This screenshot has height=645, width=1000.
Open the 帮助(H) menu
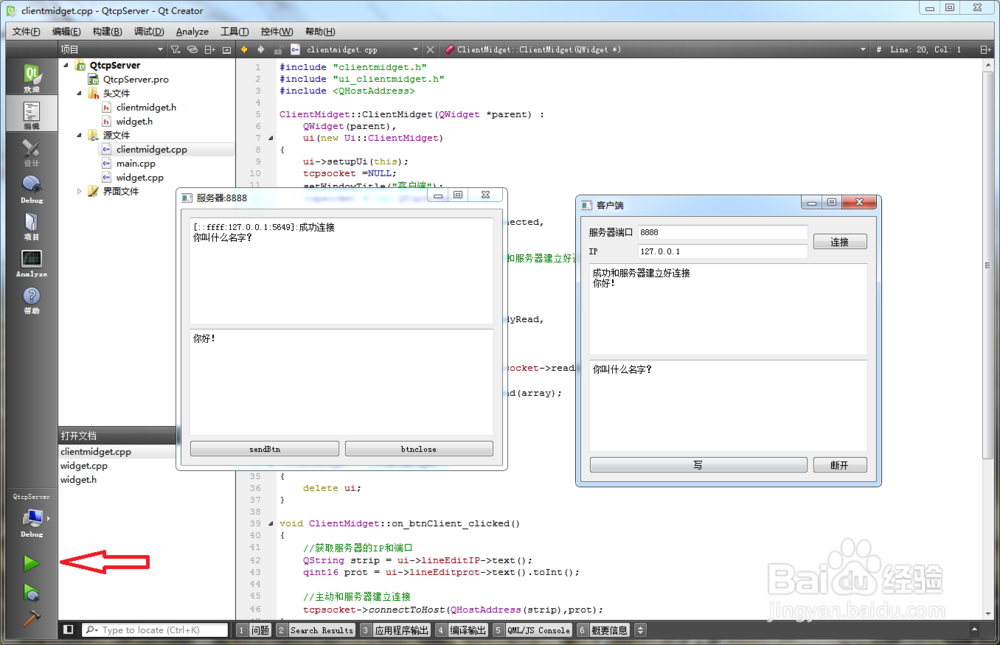(x=320, y=31)
